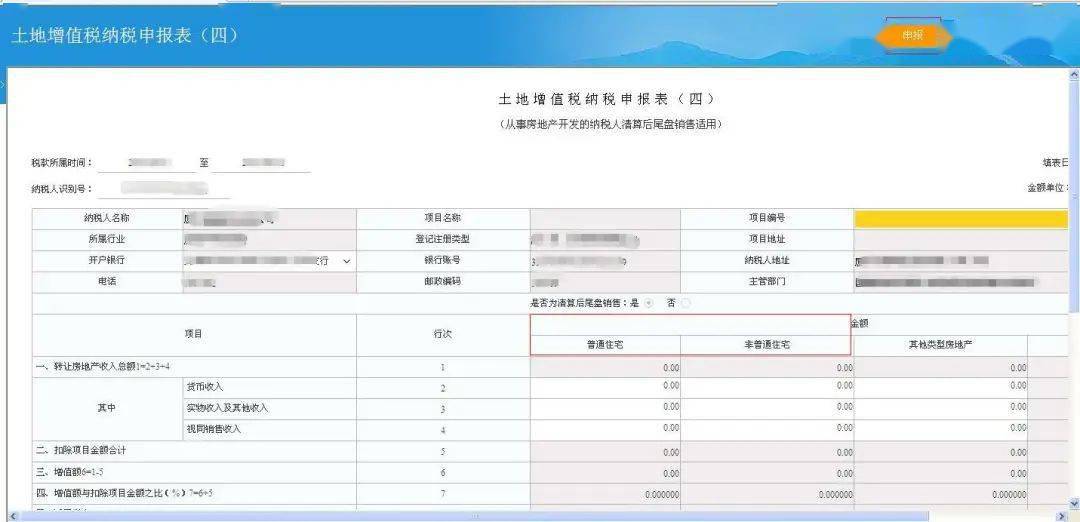The width and height of the screenshot is (1080, 522).
Task: Open the 开户银行 dropdown
Action: 269,261
